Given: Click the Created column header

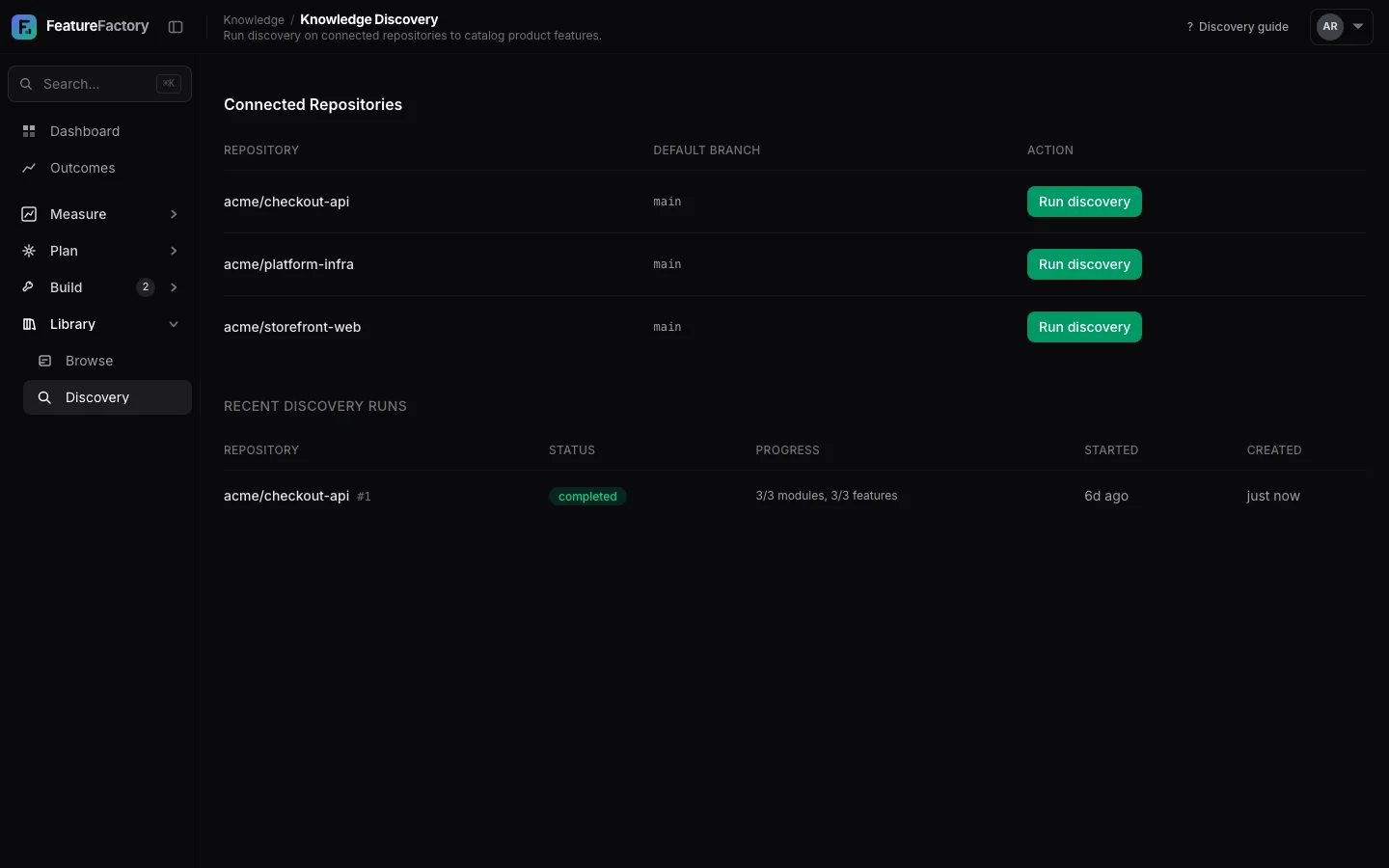Looking at the screenshot, I should coord(1274,450).
